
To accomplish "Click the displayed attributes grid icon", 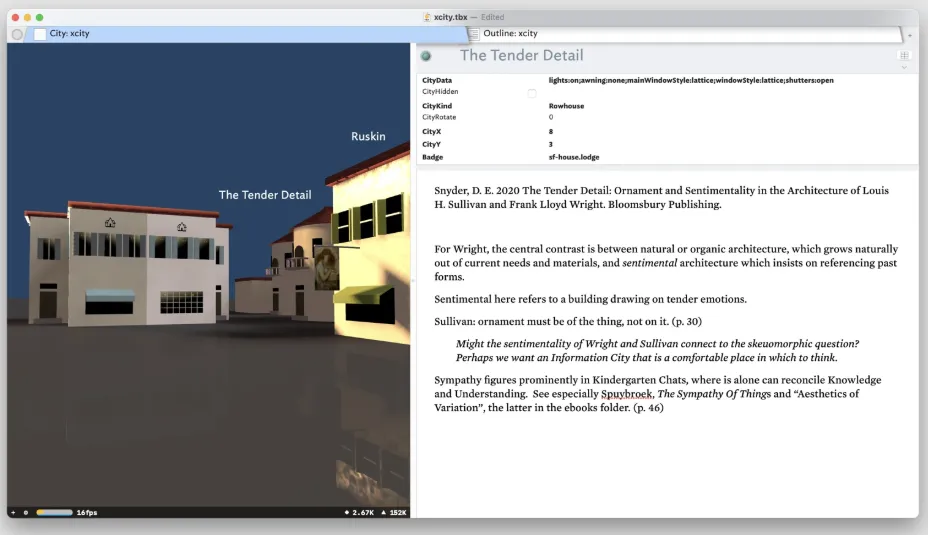I will [904, 55].
